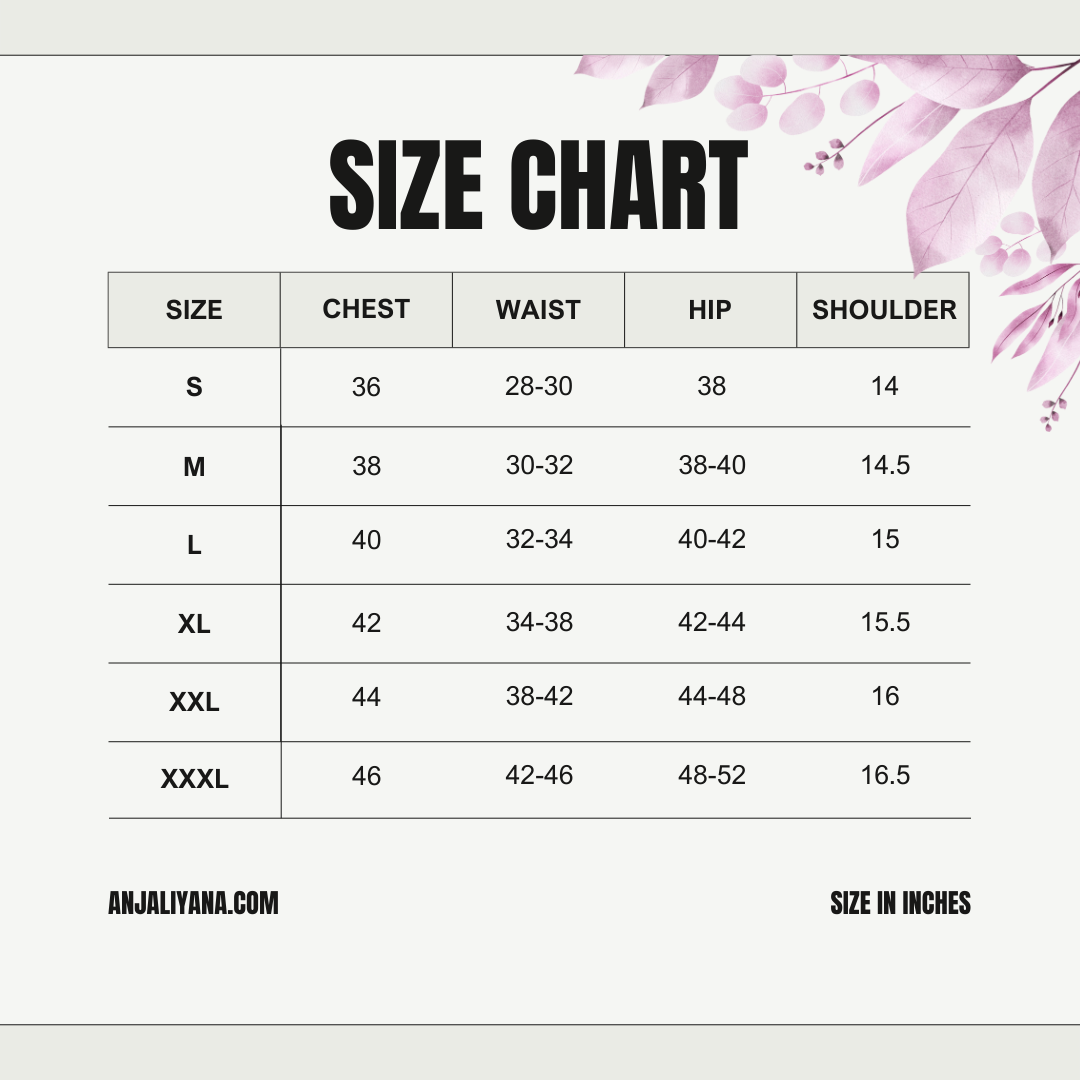This screenshot has height=1080, width=1080.
Task: Select shoulder value 16.5
Action: [x=885, y=775]
